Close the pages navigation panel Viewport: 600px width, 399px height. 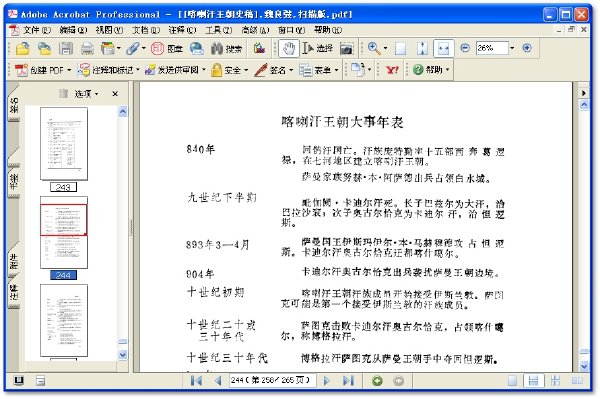tap(115, 94)
